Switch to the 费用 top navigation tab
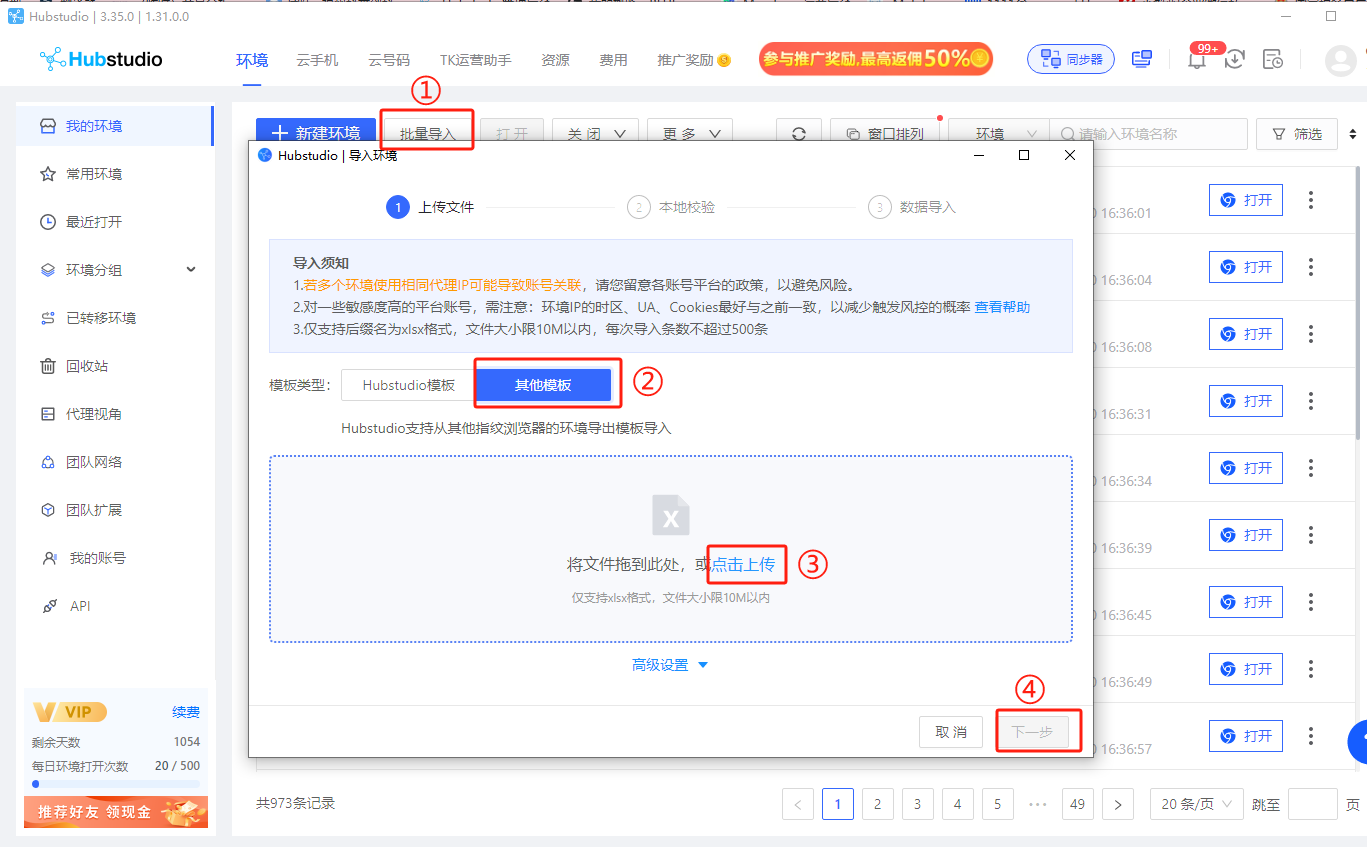 tap(613, 60)
